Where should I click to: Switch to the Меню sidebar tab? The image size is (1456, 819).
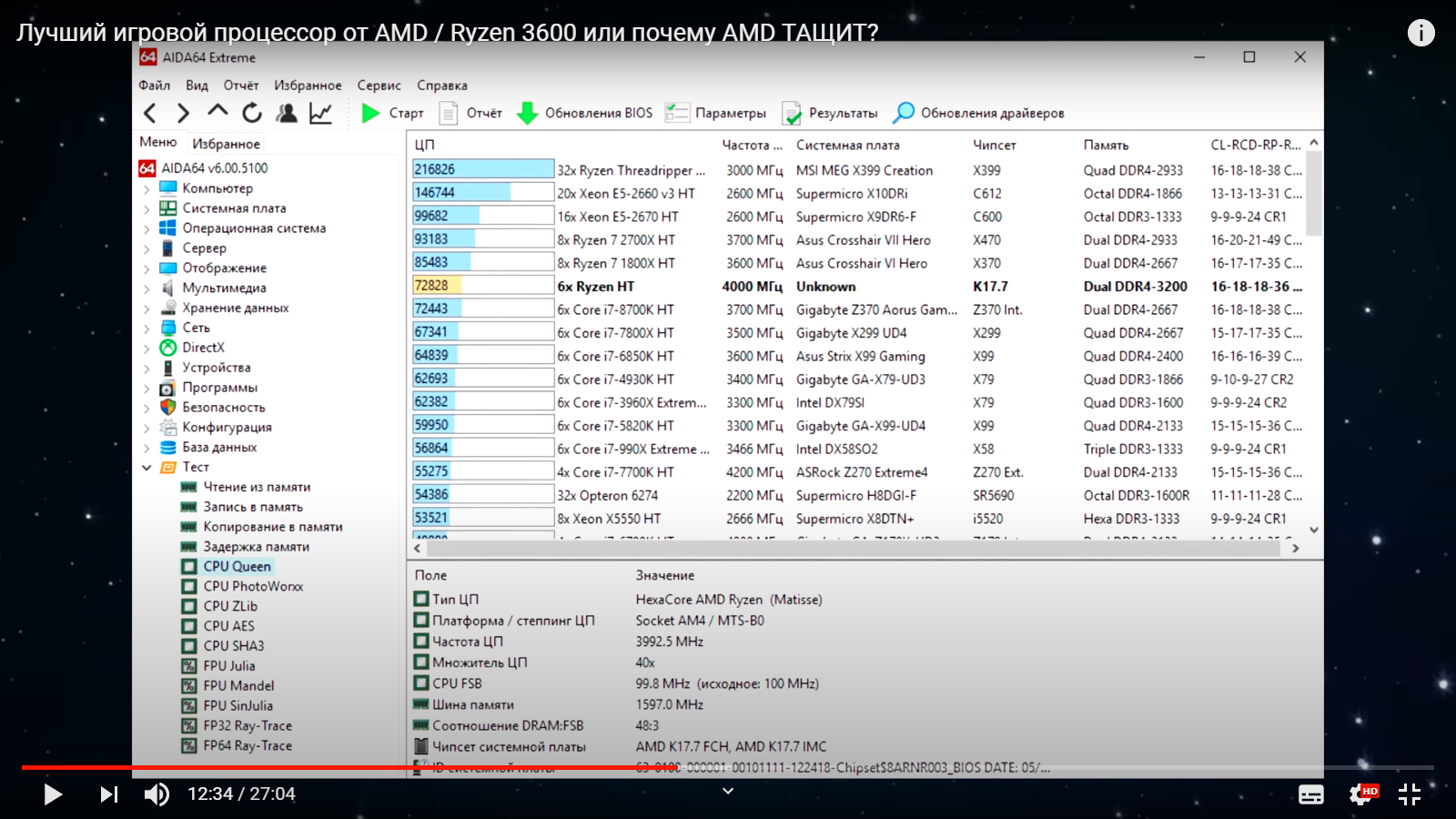pyautogui.click(x=158, y=142)
